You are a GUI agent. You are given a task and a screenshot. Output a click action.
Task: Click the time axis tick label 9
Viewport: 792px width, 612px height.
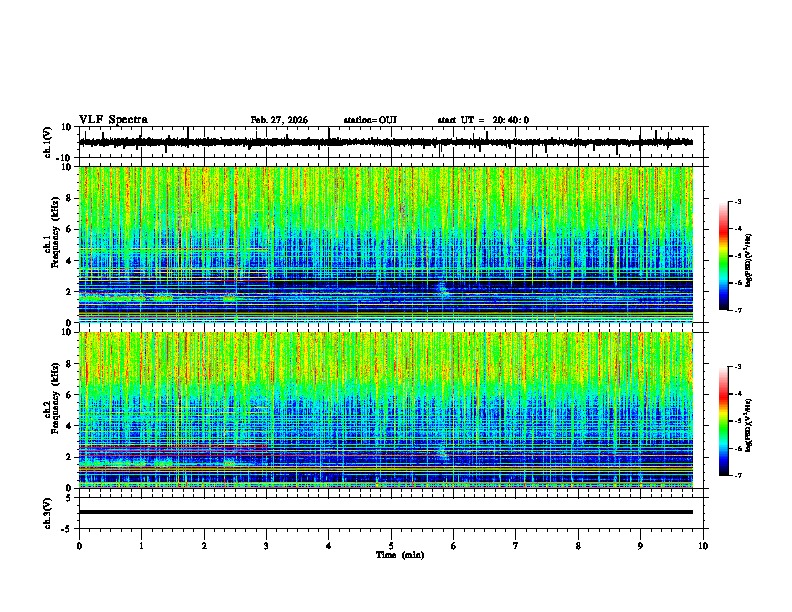coord(640,546)
